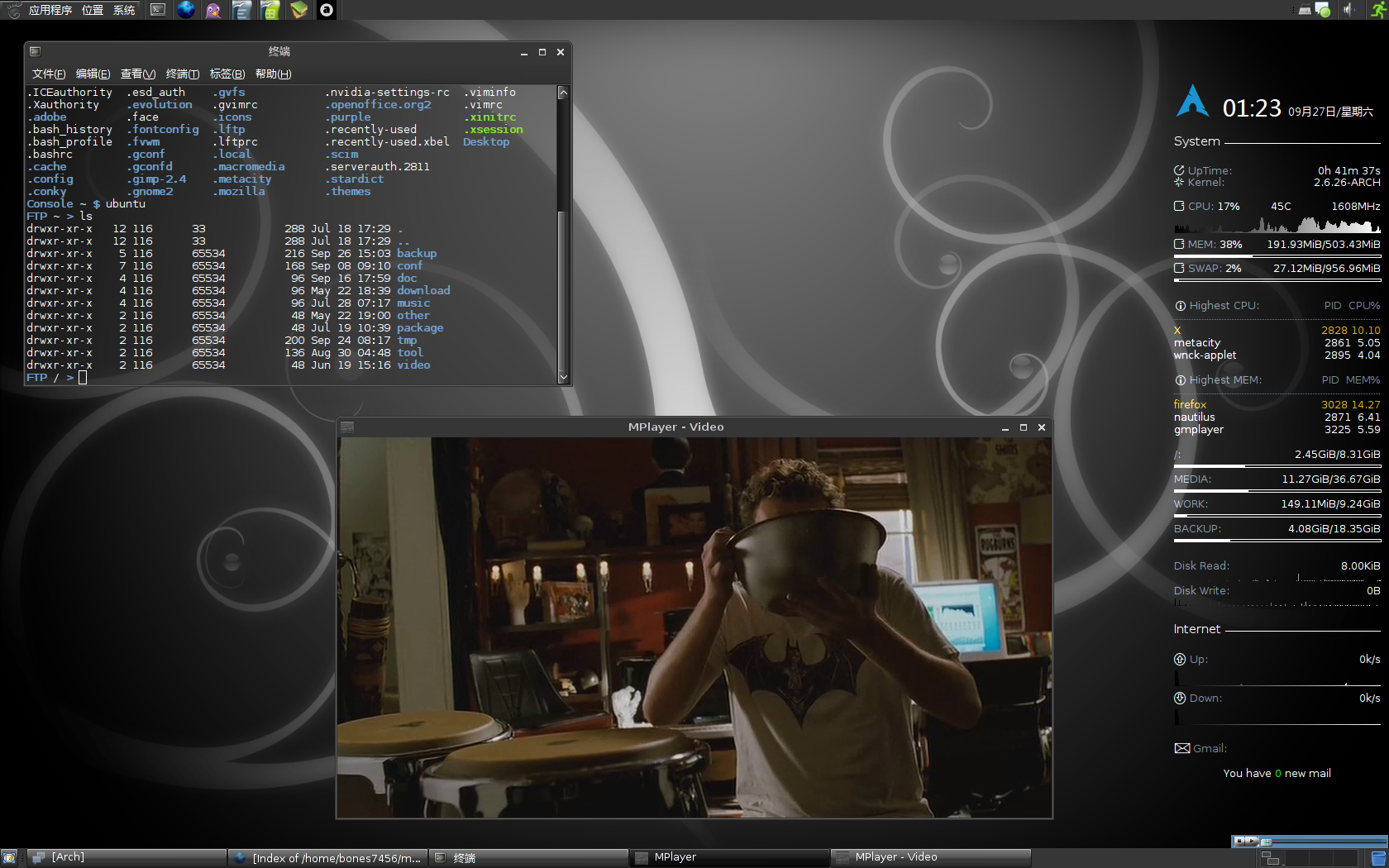
Task: Click the 'Desktop' folder name in the terminal
Action: click(486, 142)
